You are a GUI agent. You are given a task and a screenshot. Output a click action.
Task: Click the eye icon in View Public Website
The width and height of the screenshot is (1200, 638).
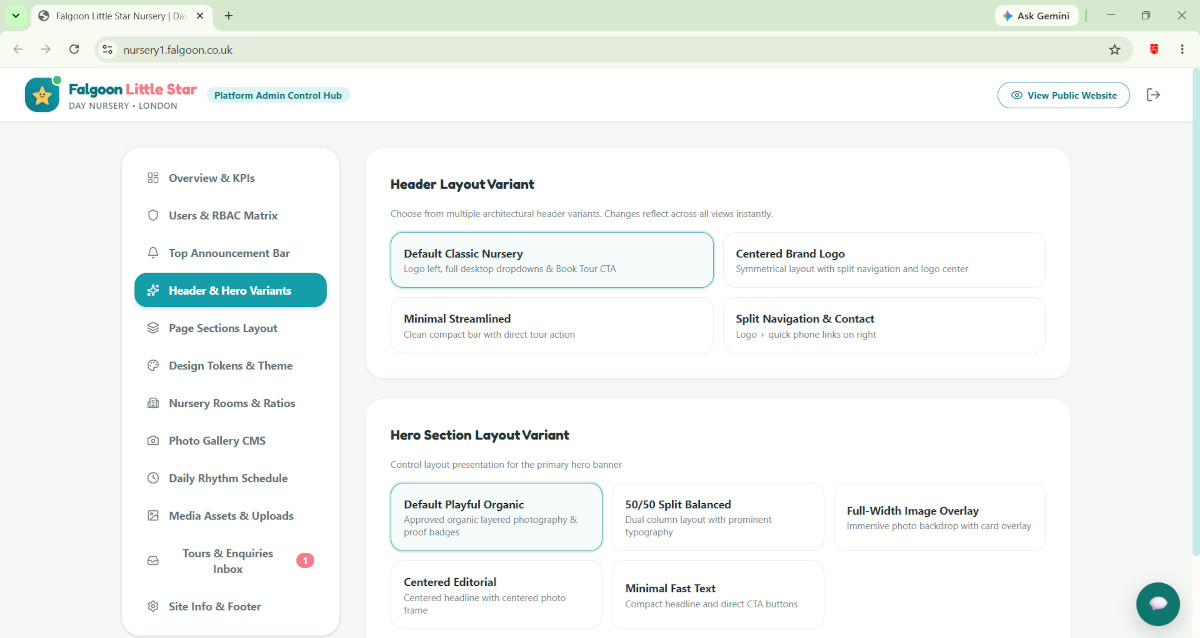(x=1017, y=95)
